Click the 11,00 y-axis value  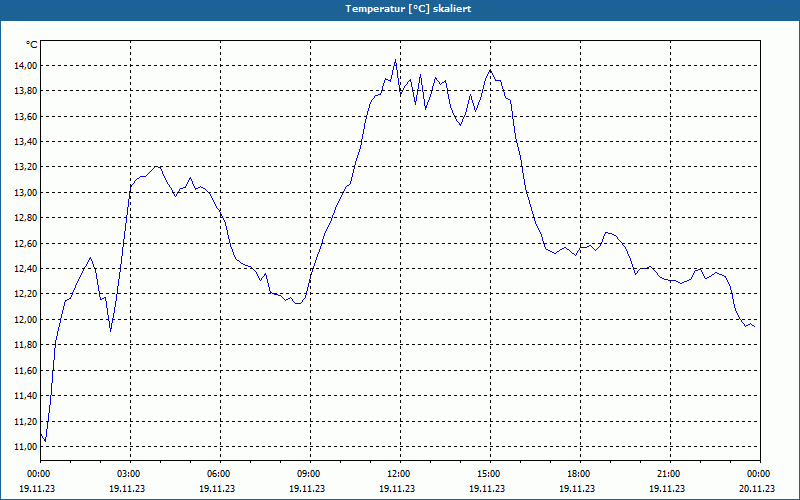pyautogui.click(x=25, y=446)
